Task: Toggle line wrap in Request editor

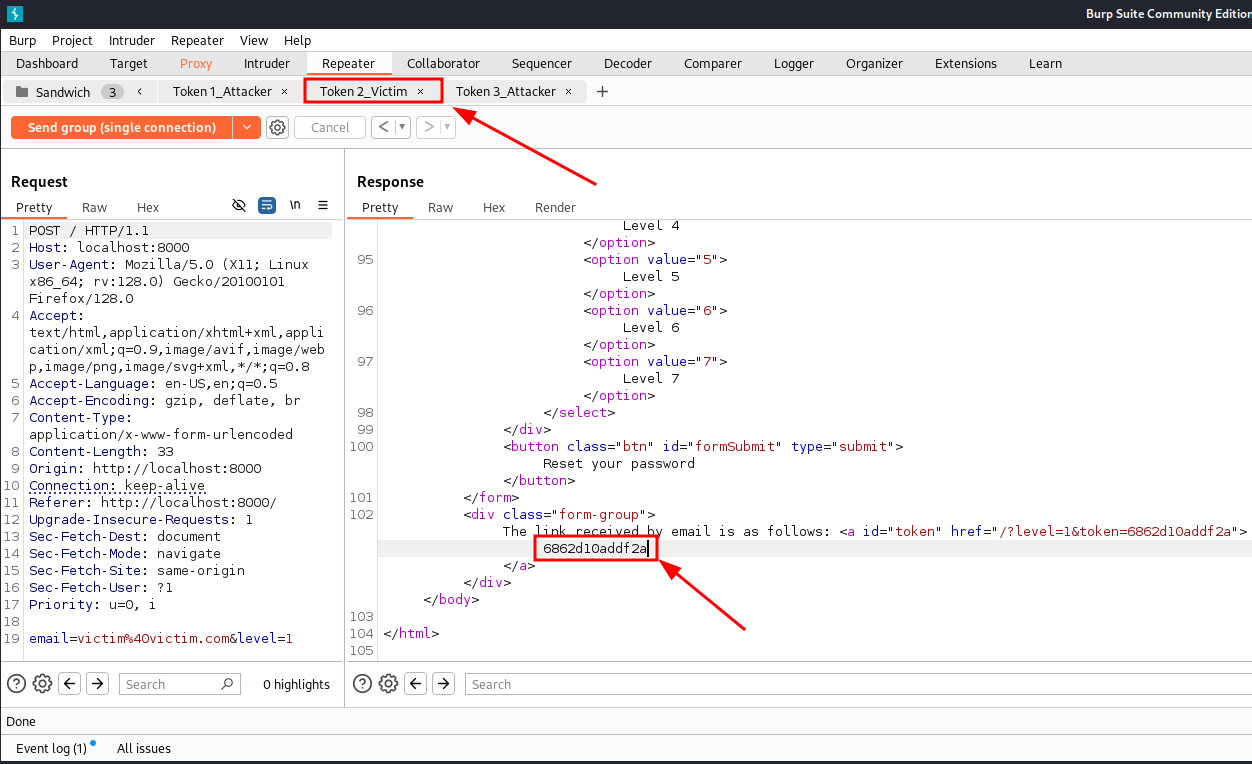Action: [267, 205]
